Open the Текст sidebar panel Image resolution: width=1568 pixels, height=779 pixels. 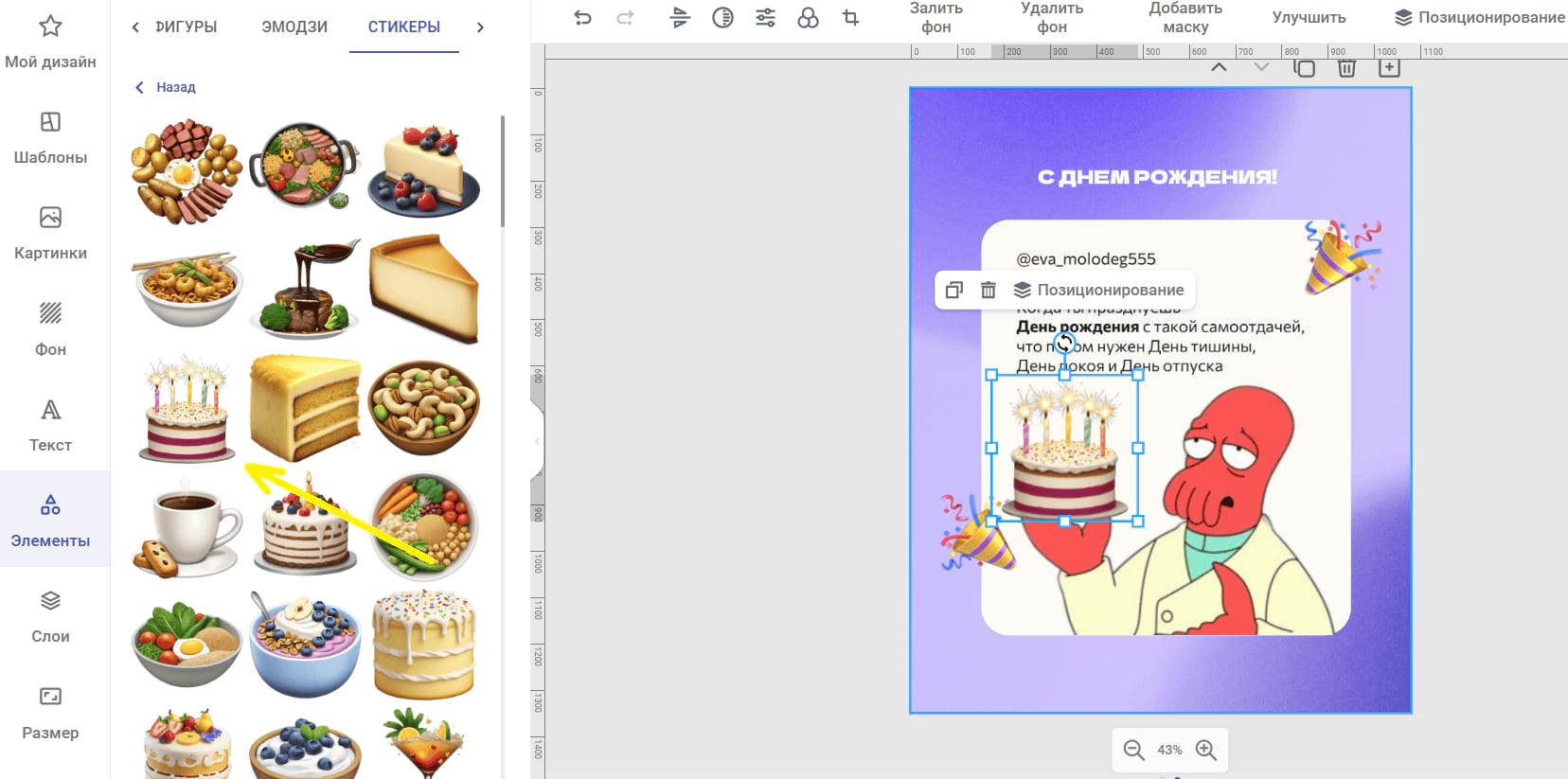(50, 425)
